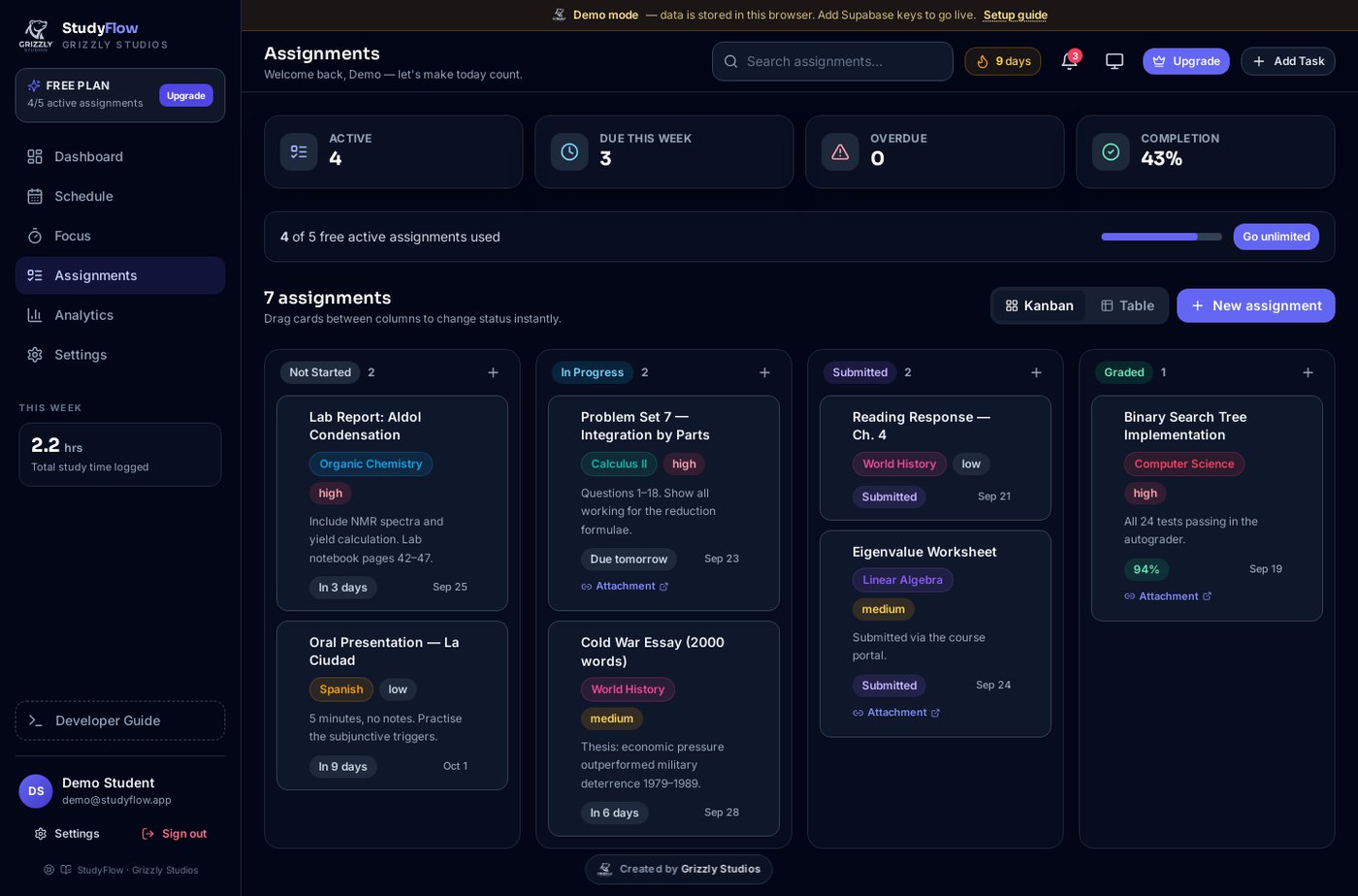This screenshot has height=896, width=1358.
Task: Click the Organic Chemistry course tag
Action: (371, 464)
